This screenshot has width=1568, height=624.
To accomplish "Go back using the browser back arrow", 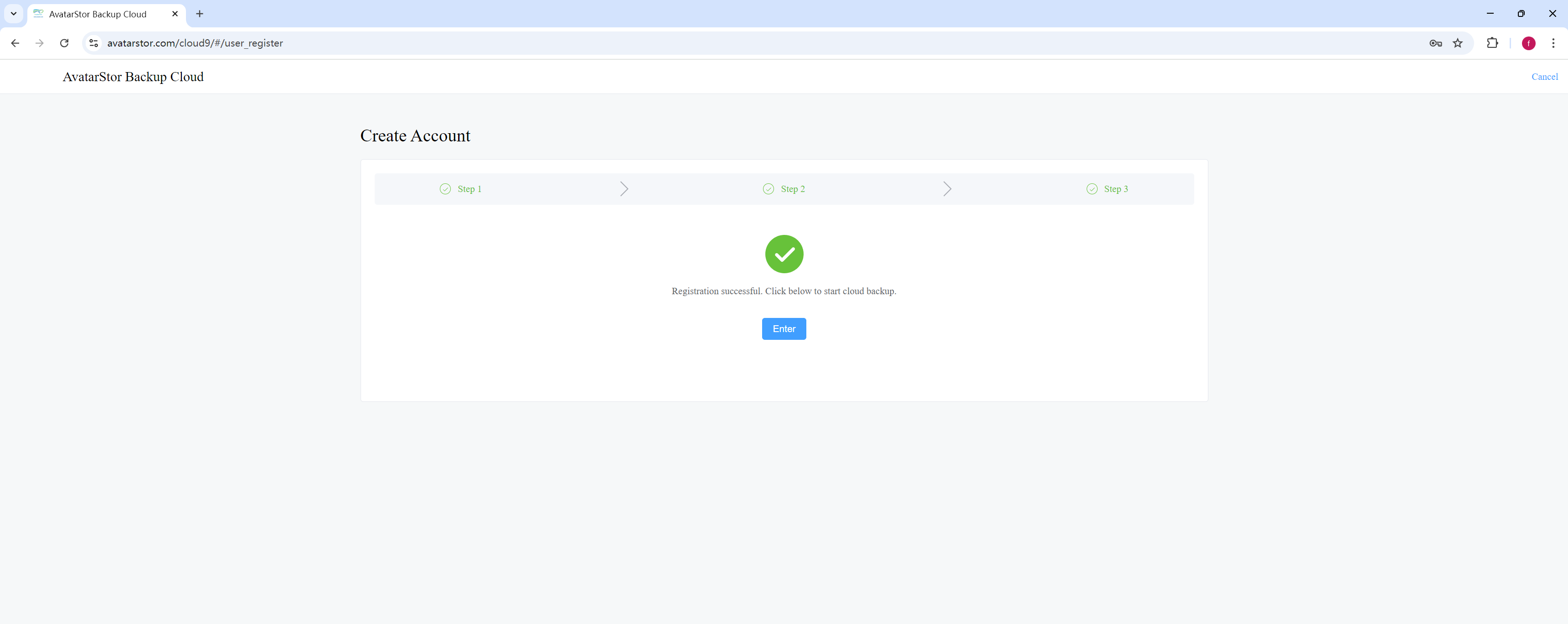I will [15, 43].
